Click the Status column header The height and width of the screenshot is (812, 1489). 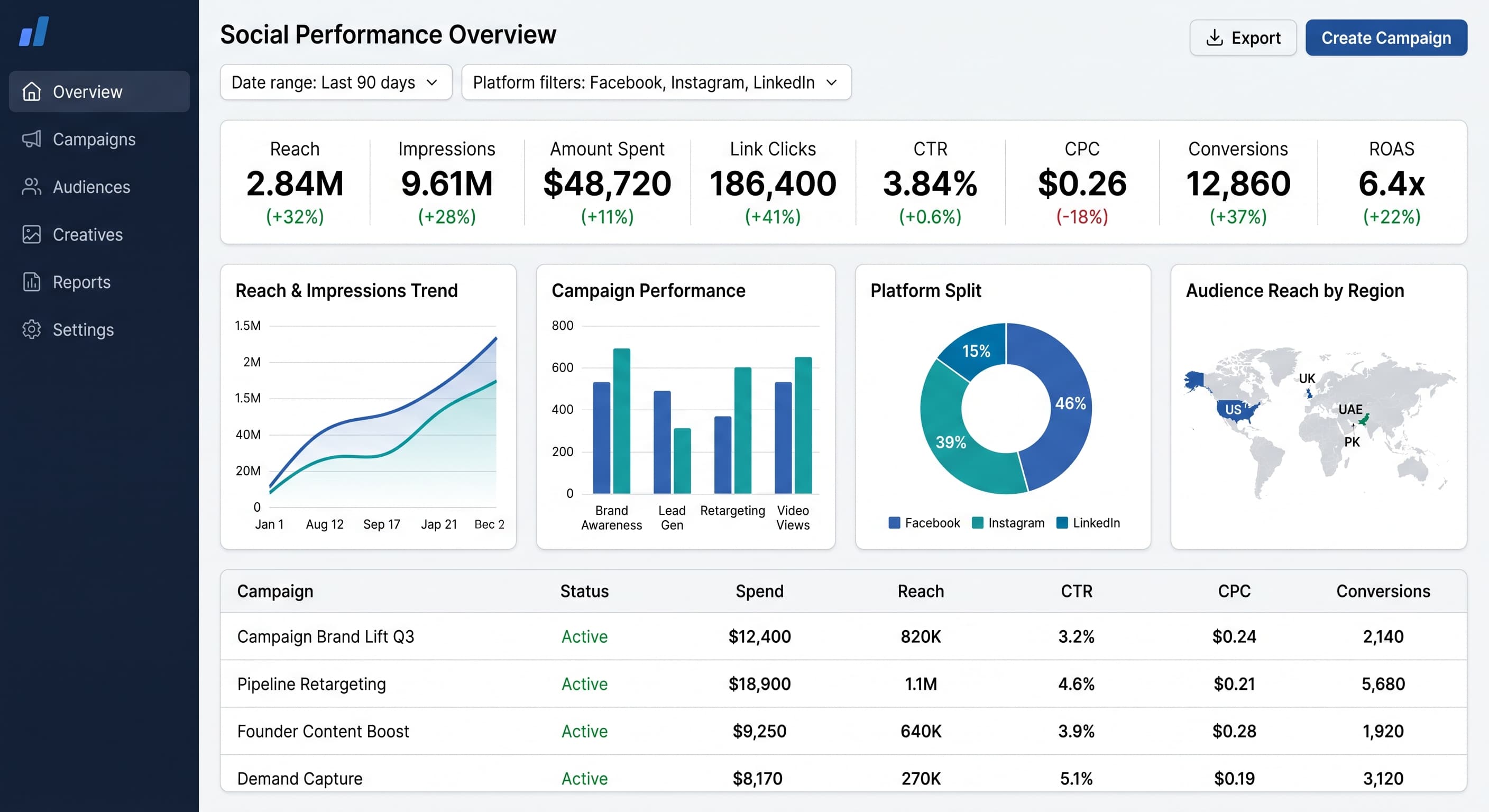pos(584,590)
